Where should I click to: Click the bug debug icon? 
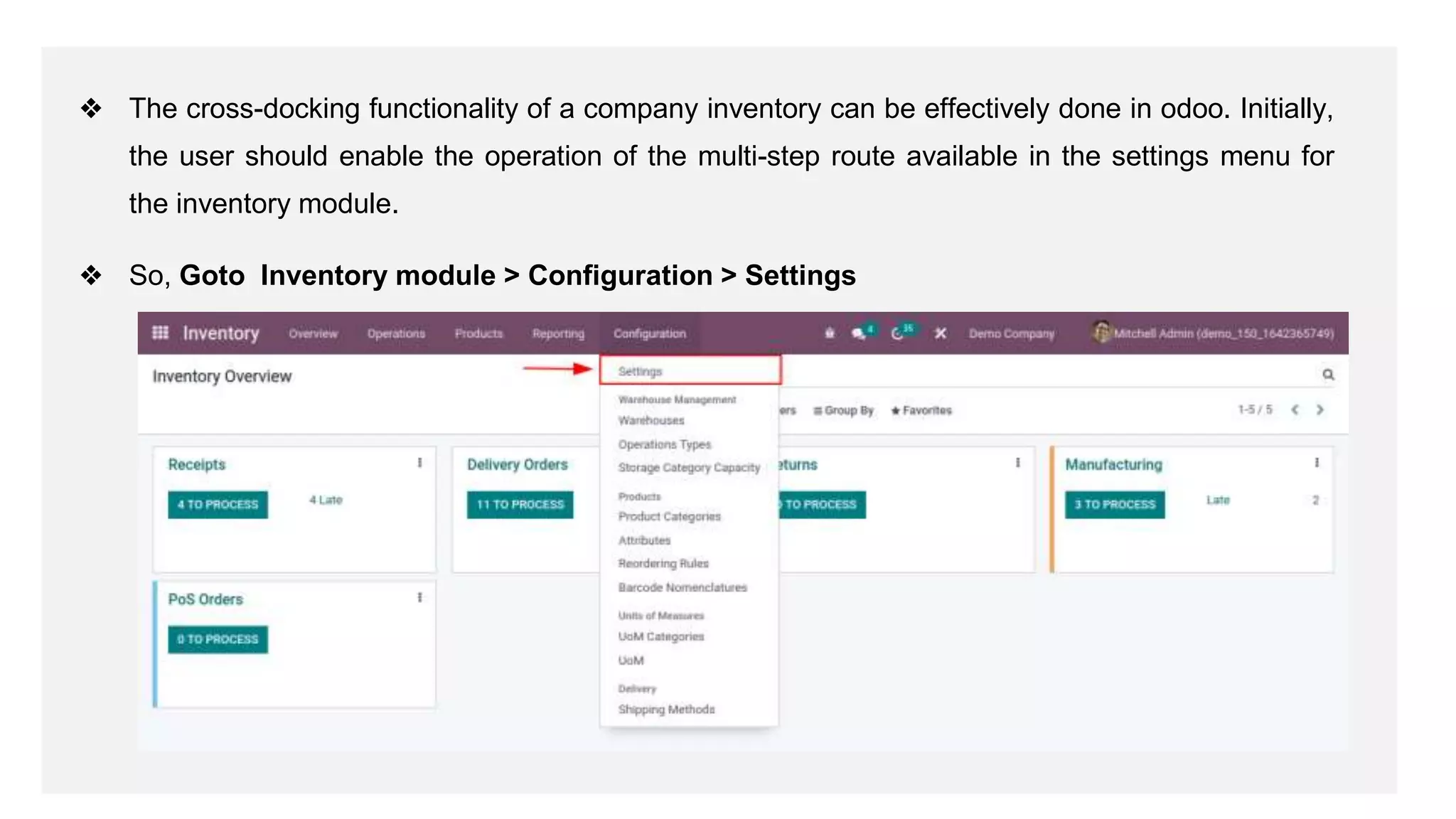[x=829, y=333]
